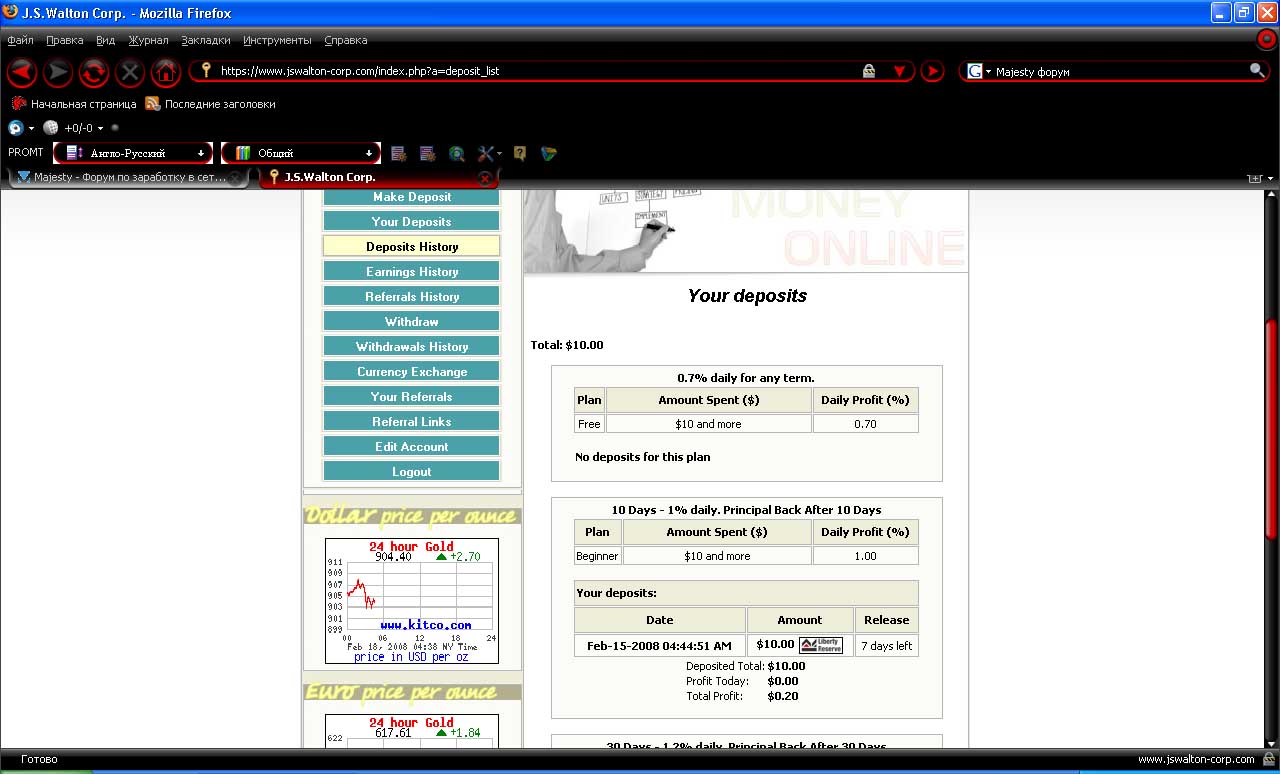Go to the Home page icon
This screenshot has width=1280, height=774.
[166, 72]
